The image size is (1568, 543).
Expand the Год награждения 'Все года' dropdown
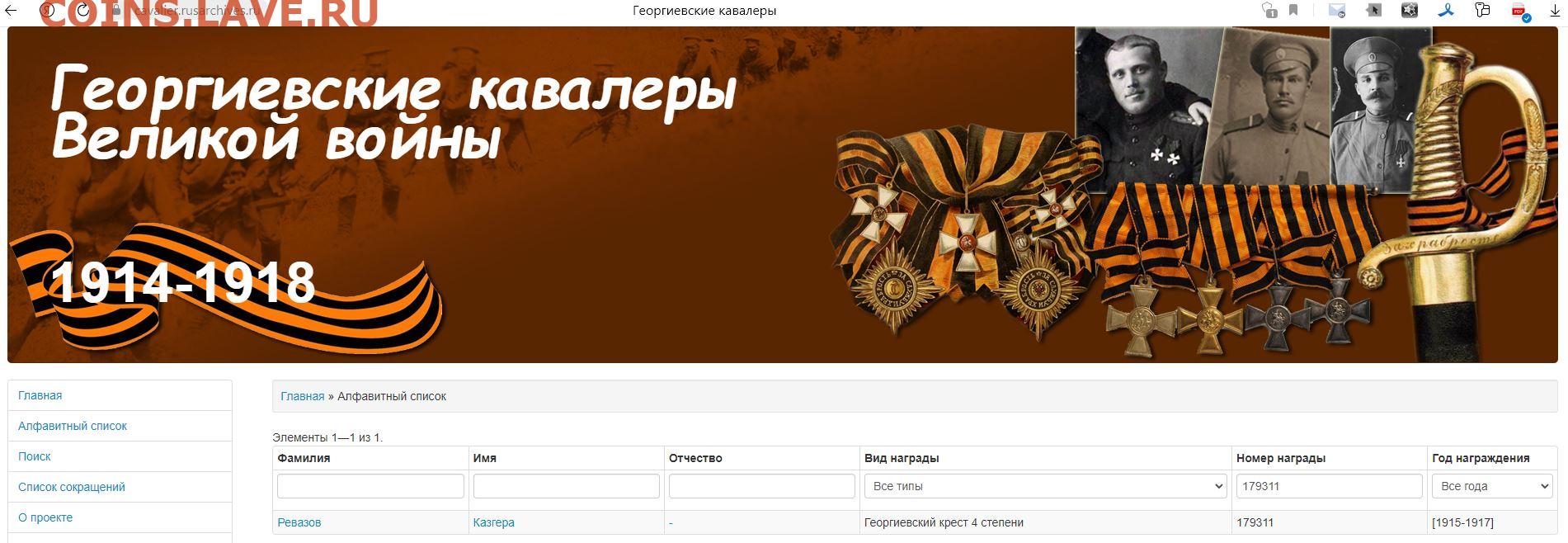tap(1492, 486)
